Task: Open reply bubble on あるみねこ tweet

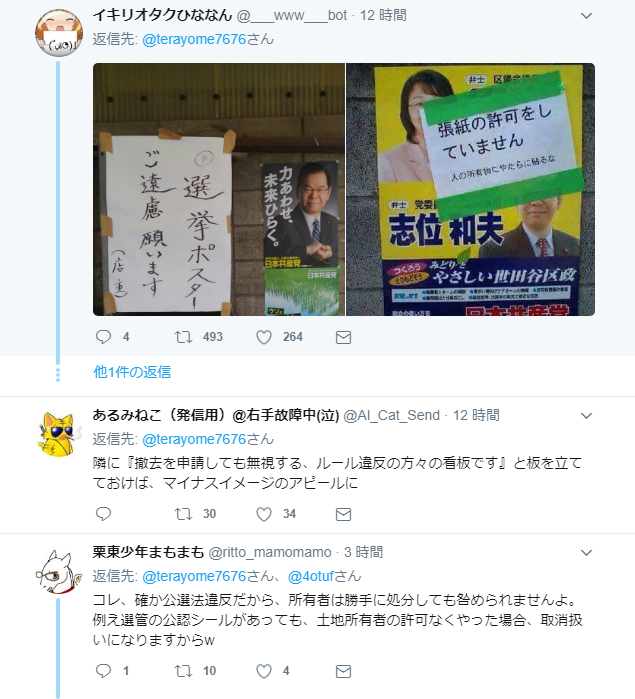Action: pyautogui.click(x=103, y=514)
